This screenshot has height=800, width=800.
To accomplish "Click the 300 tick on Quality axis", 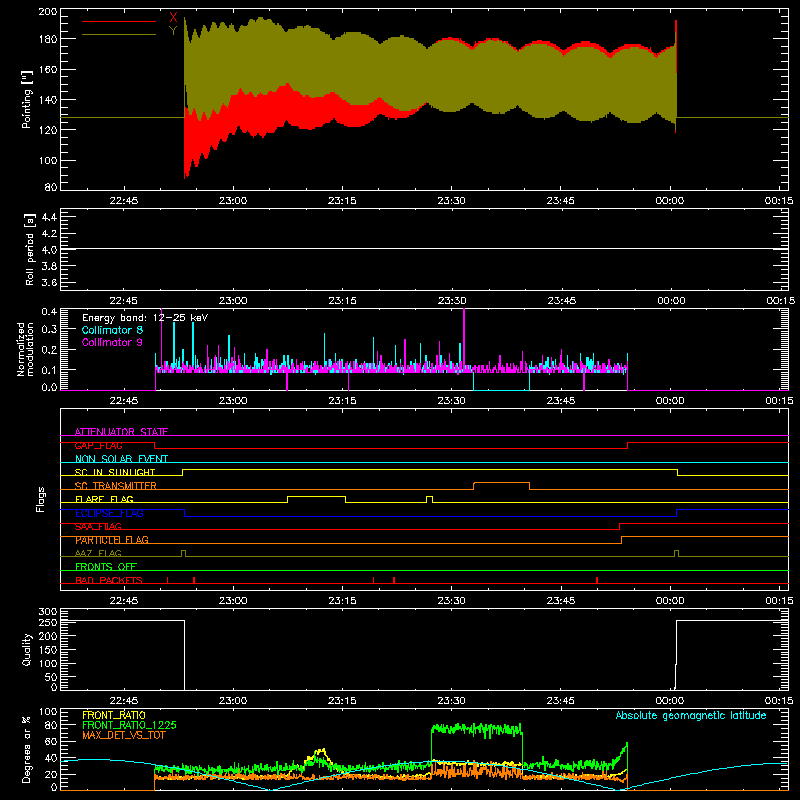I will tap(48, 612).
